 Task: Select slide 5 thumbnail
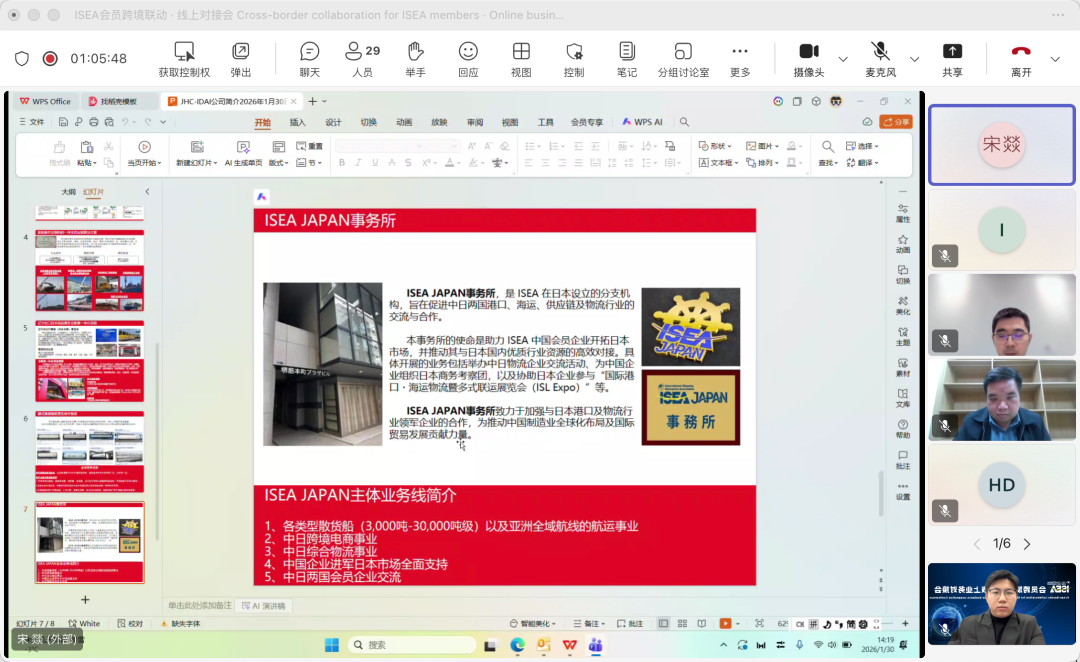[90, 361]
